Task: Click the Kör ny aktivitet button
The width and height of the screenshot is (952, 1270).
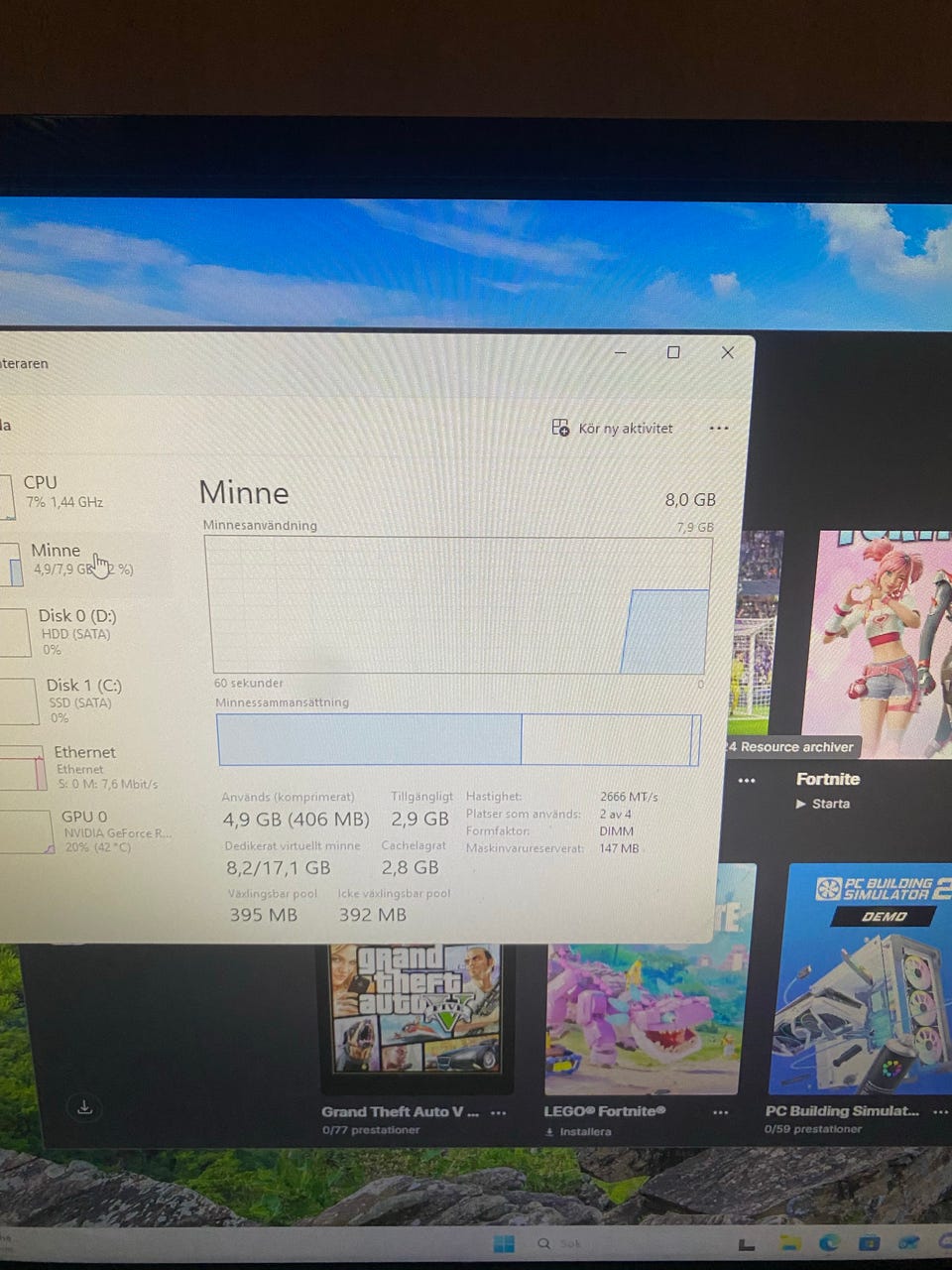Action: (x=612, y=429)
